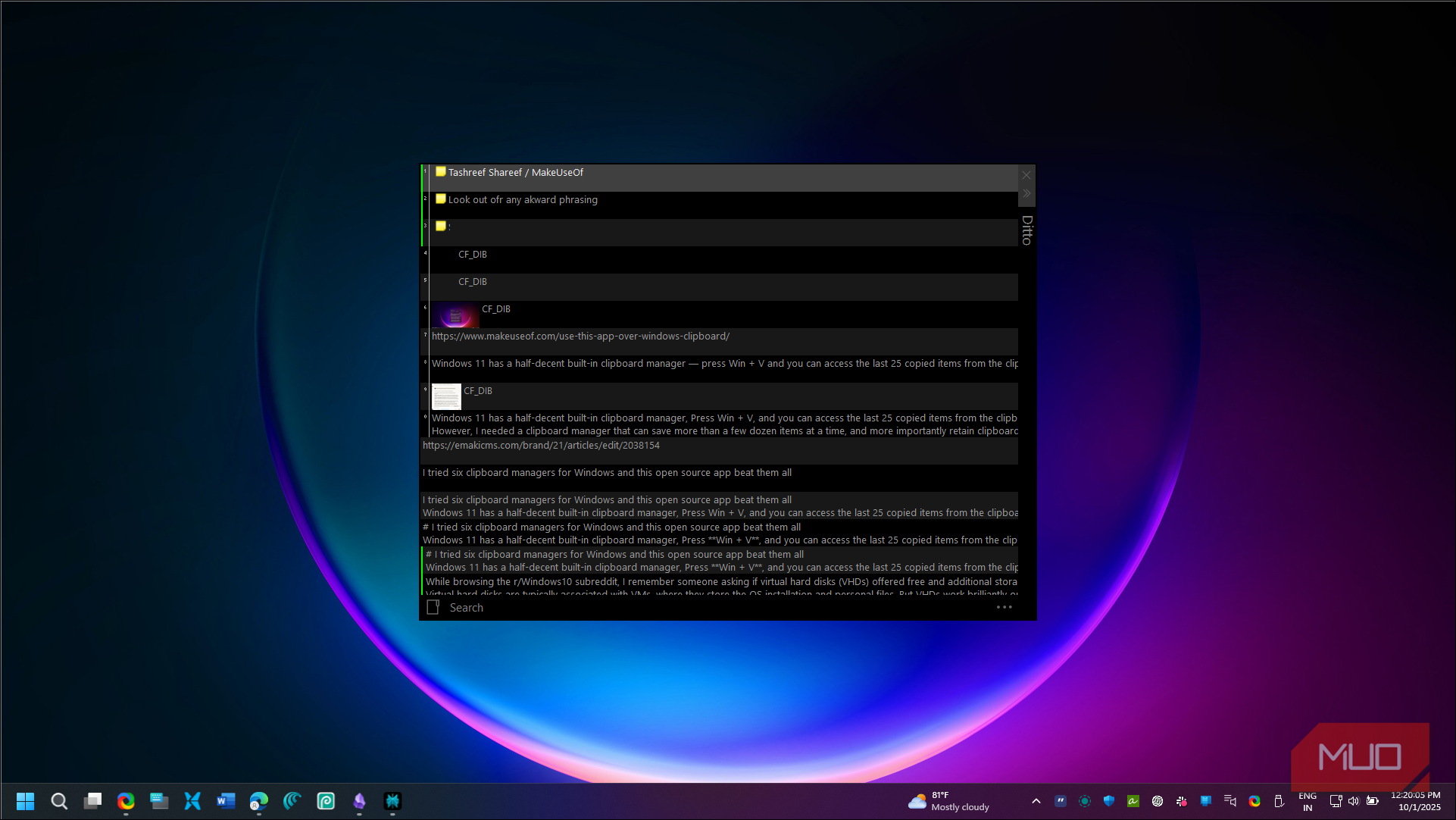Select the 'Tashreef Shareef / MakeUseOf' clip
Viewport: 1456px width, 820px height.
pyautogui.click(x=515, y=173)
